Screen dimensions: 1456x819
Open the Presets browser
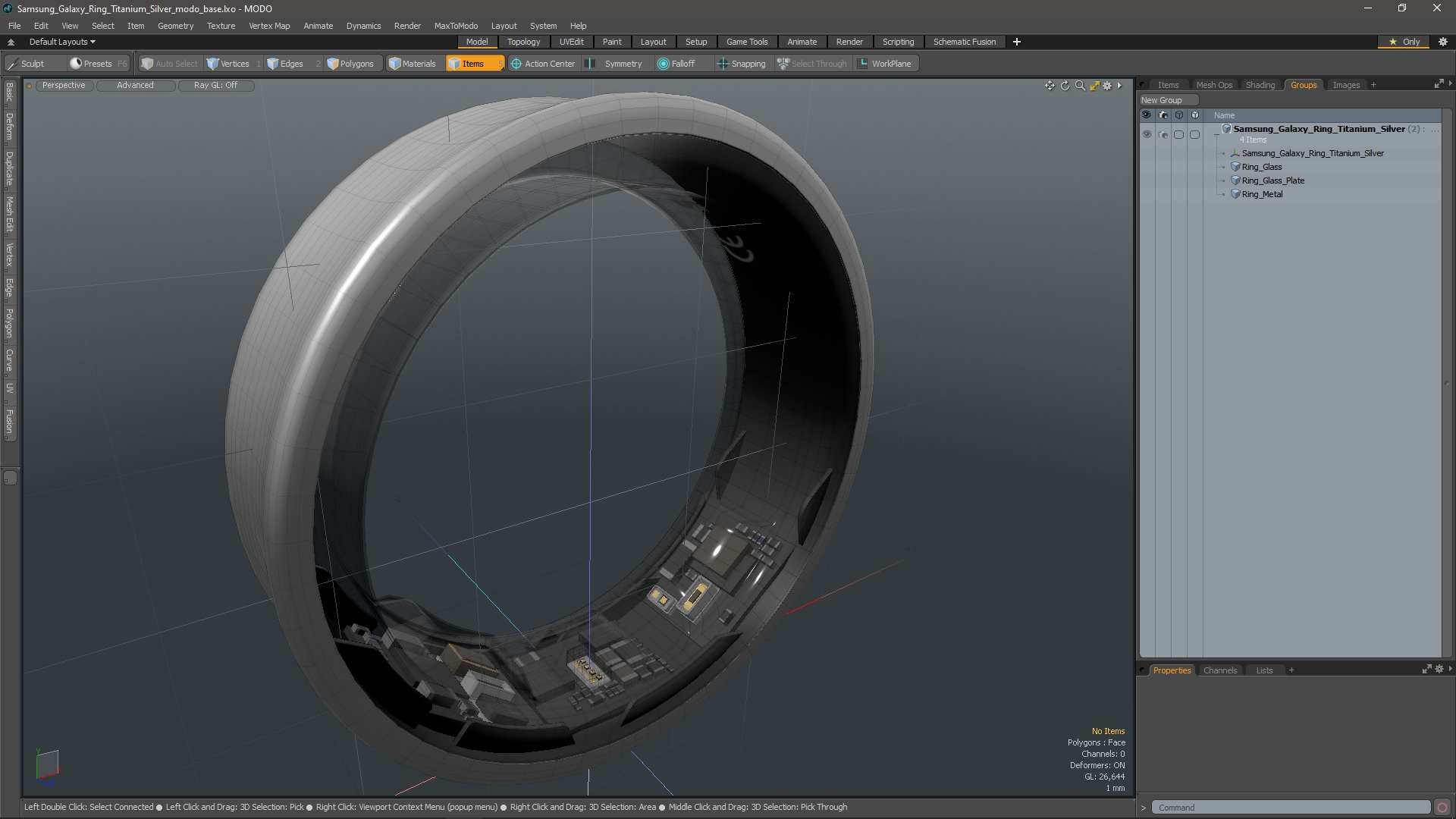click(x=98, y=64)
